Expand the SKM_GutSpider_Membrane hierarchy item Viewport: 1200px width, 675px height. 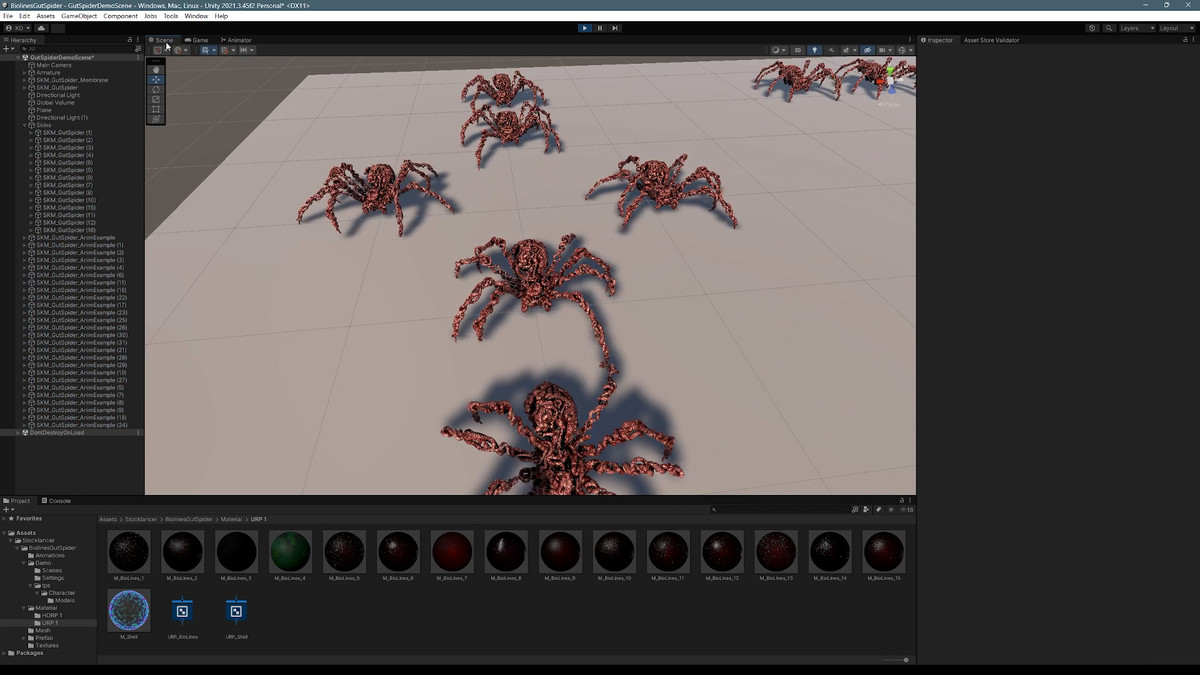[x=25, y=80]
